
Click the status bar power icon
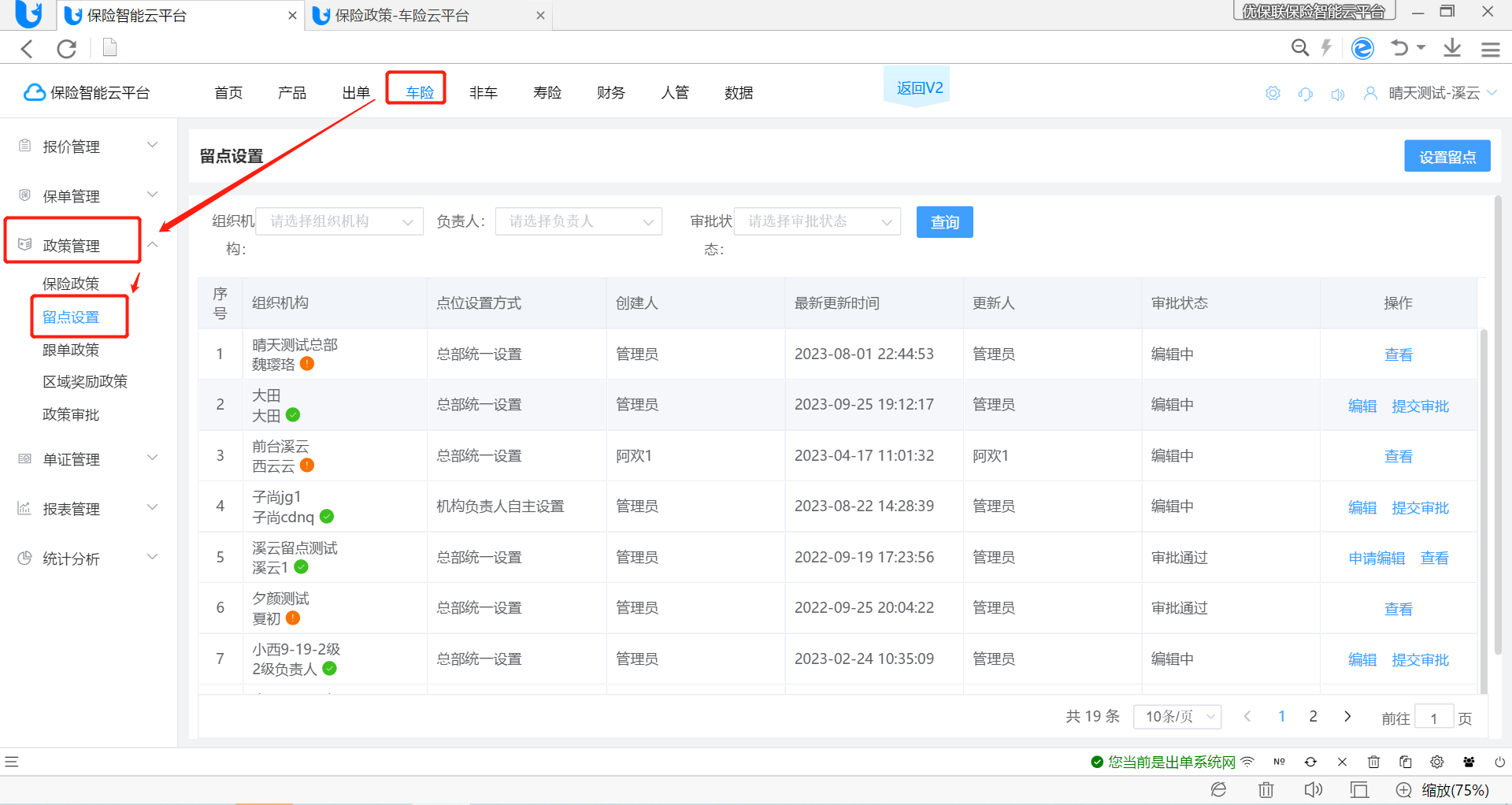pyautogui.click(x=1500, y=762)
